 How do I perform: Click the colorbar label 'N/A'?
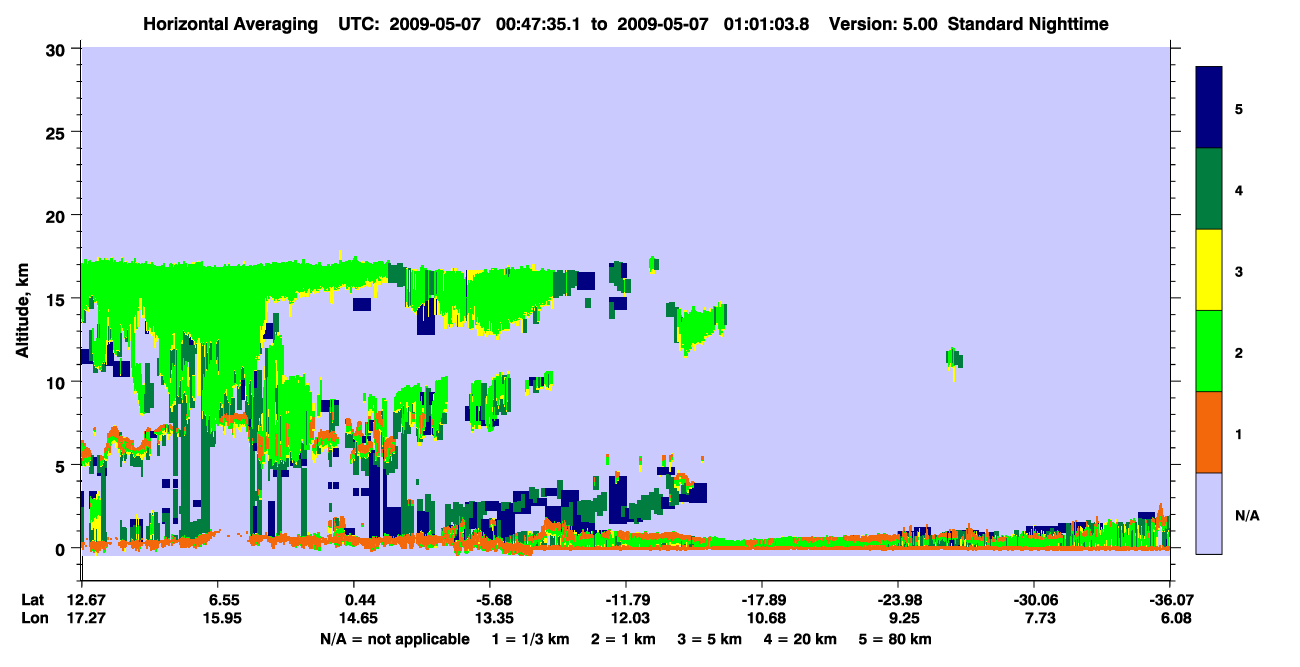coord(1247,516)
